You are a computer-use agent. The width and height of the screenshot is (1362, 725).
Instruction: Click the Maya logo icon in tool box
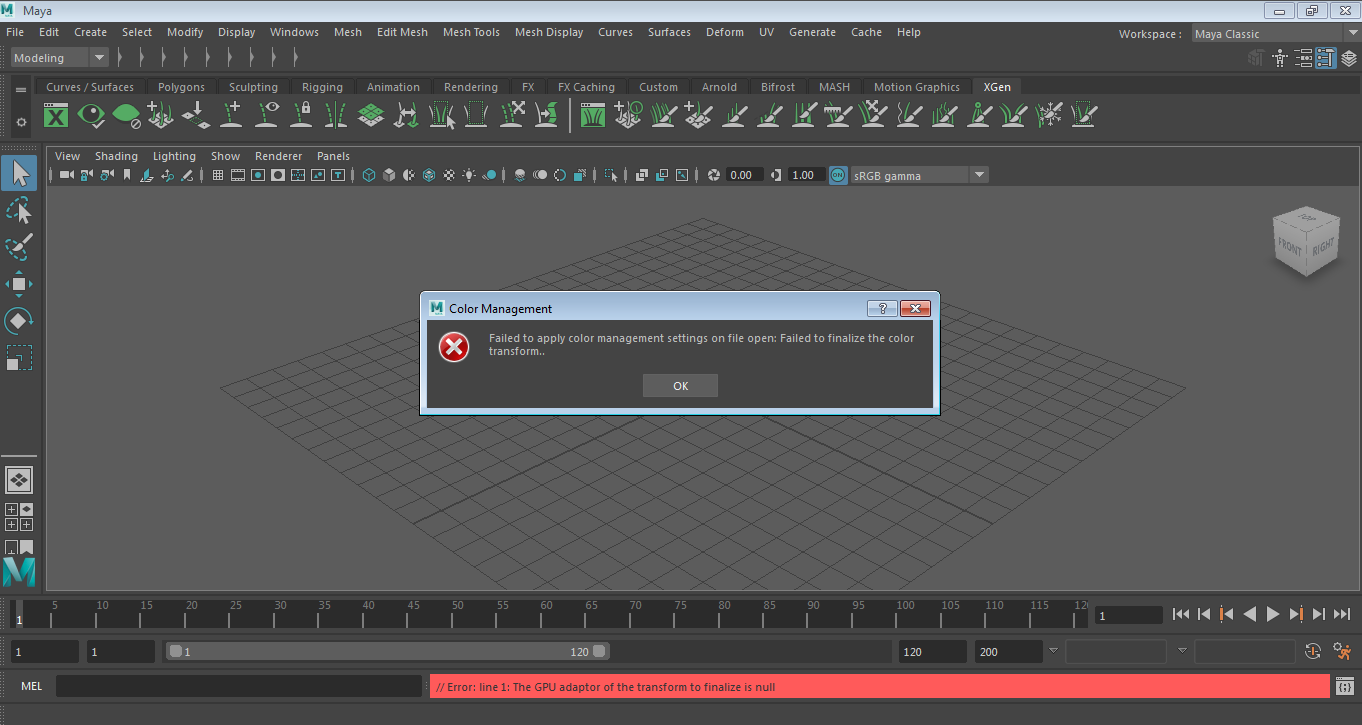pyautogui.click(x=19, y=571)
